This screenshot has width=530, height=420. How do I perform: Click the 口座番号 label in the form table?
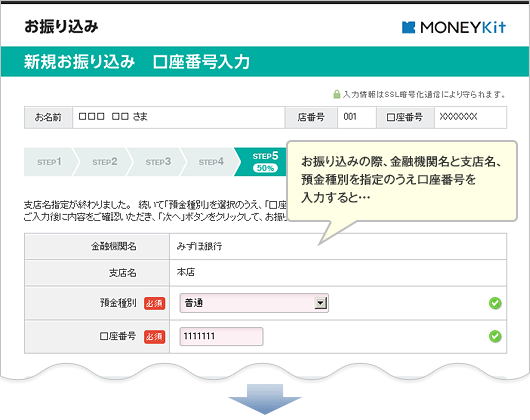(x=118, y=336)
